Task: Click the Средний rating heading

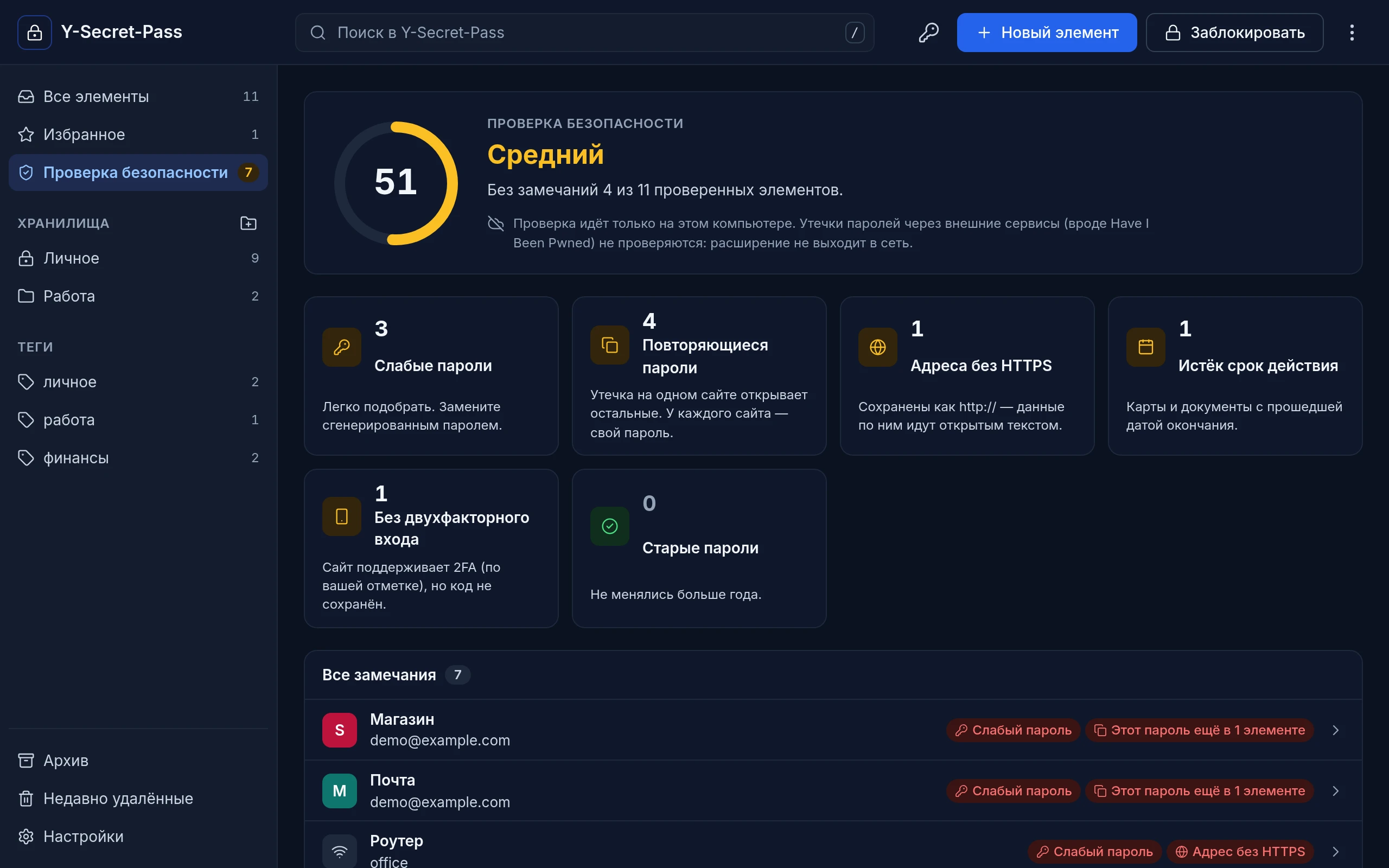Action: (545, 155)
